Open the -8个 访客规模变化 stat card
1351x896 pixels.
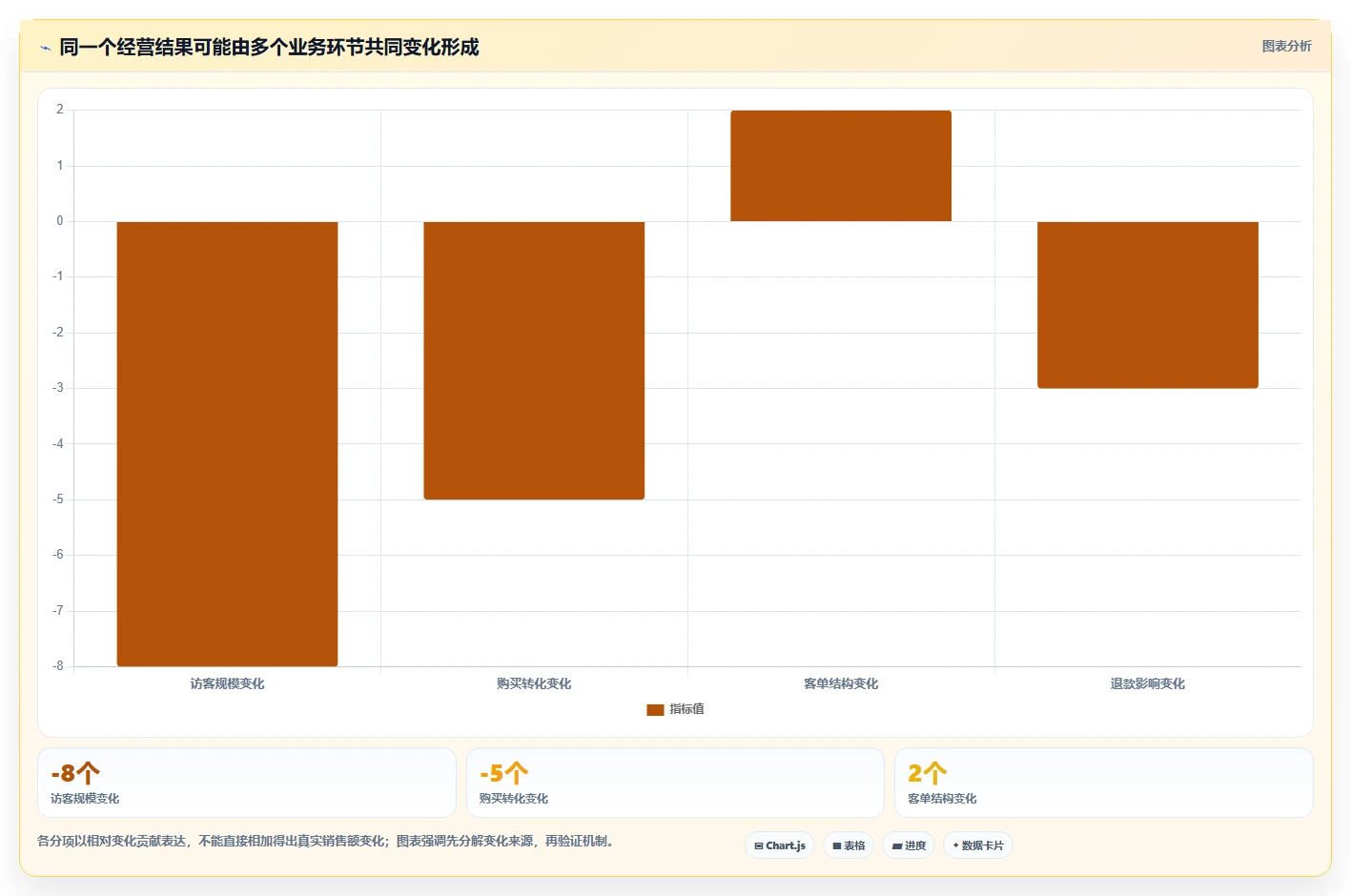247,783
